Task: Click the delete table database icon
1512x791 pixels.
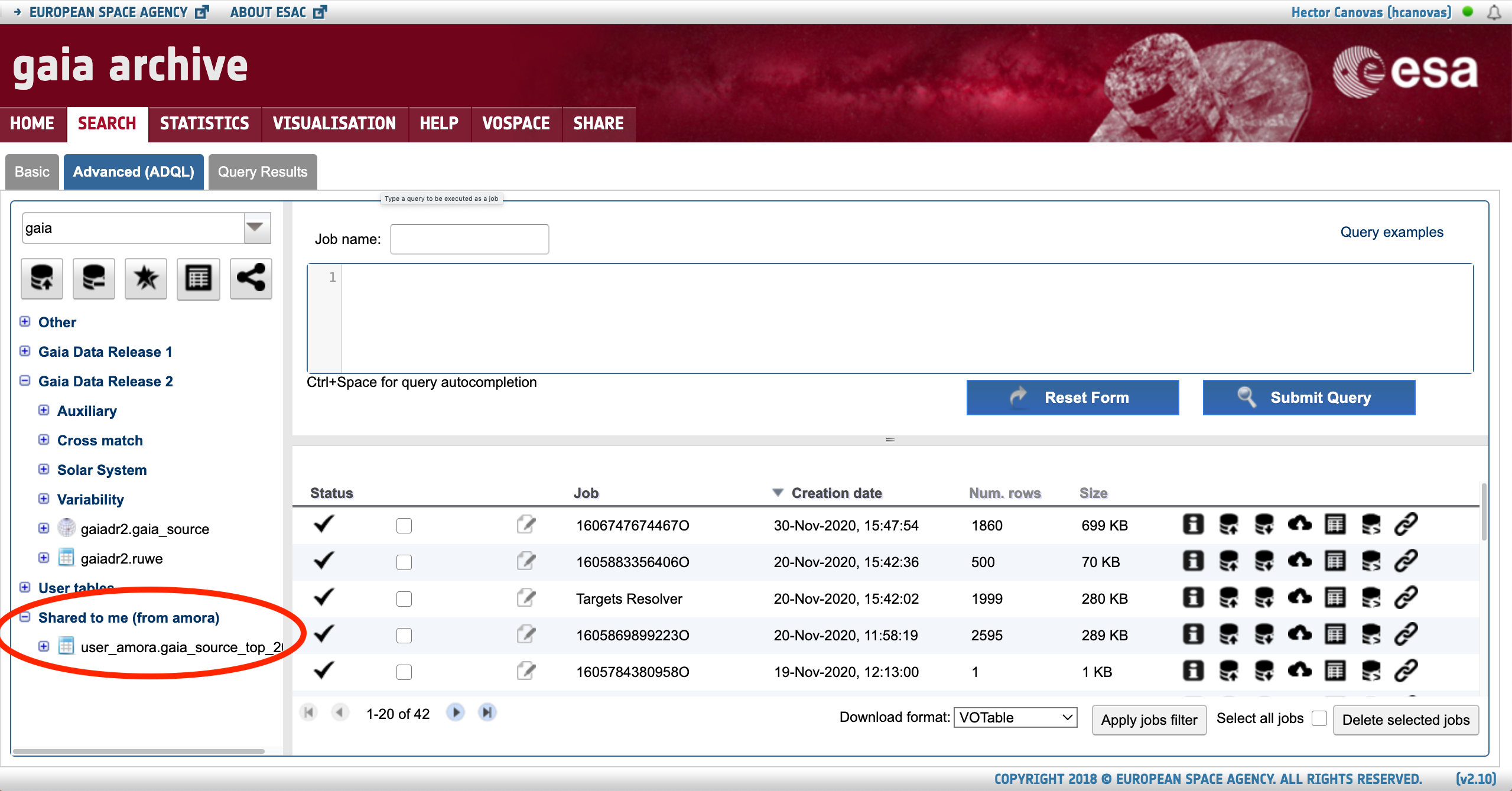Action: click(94, 278)
